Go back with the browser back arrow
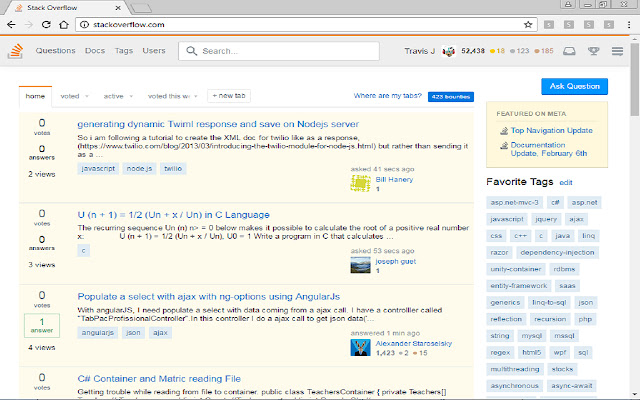640x400 pixels. coord(11,24)
